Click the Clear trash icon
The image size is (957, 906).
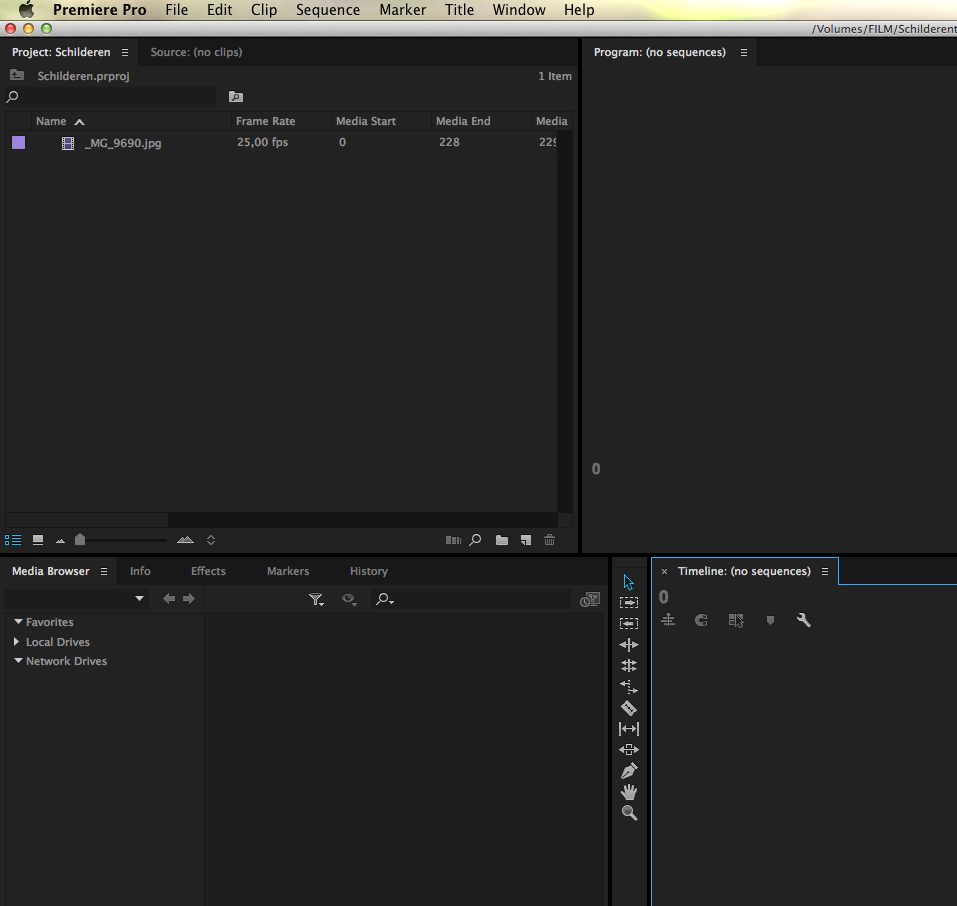(549, 540)
